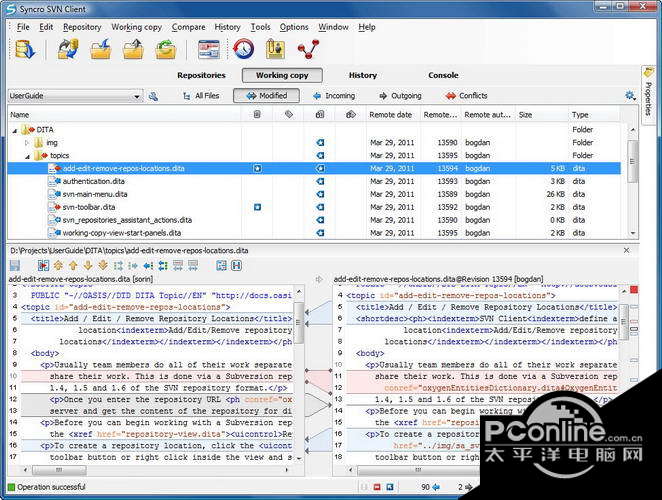Click the Update folder toolbar icon

tap(100, 49)
